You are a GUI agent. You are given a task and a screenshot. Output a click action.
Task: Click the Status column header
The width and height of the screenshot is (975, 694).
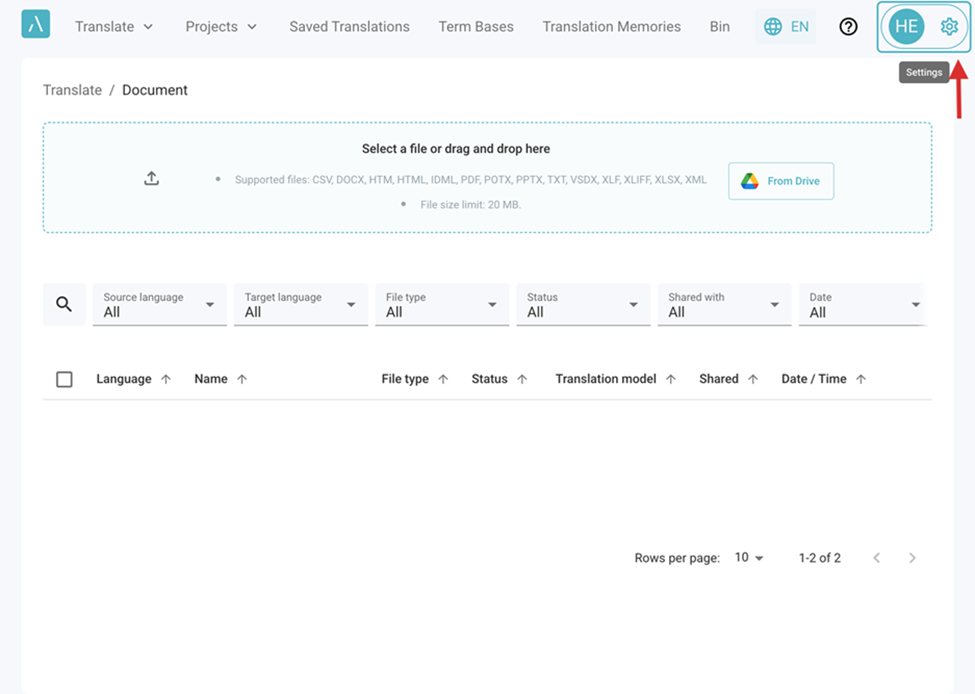tap(489, 379)
